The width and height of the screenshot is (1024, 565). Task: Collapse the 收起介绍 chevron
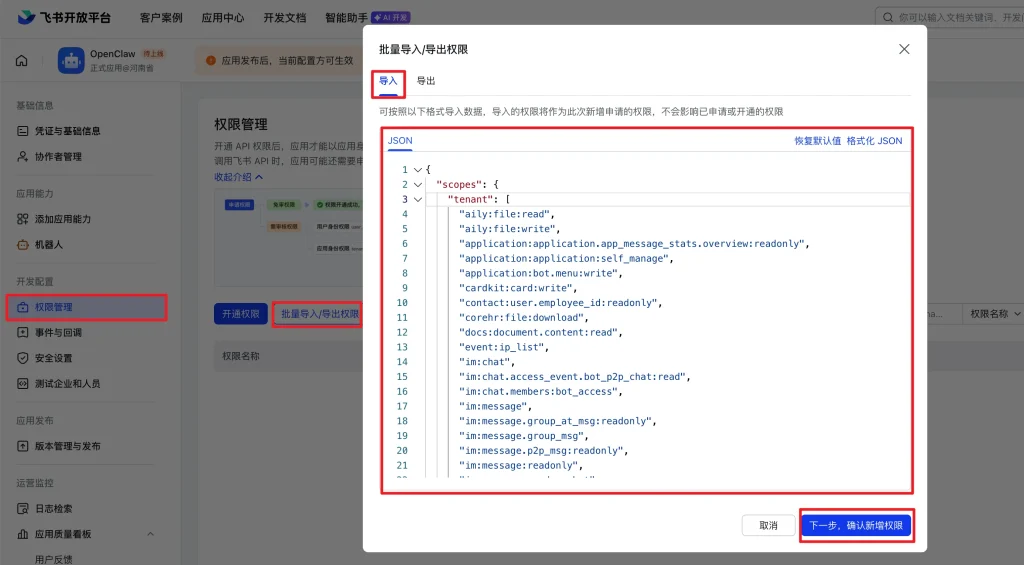[x=259, y=177]
